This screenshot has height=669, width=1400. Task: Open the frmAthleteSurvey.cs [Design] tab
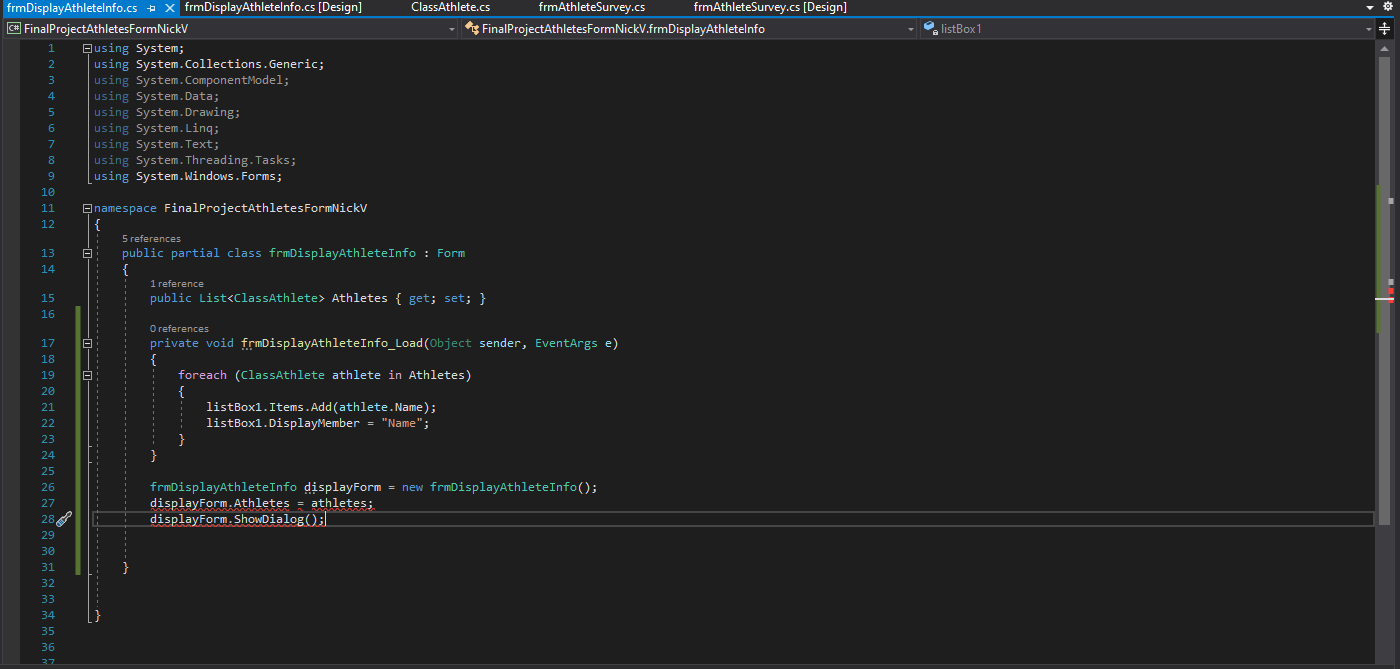[x=770, y=7]
